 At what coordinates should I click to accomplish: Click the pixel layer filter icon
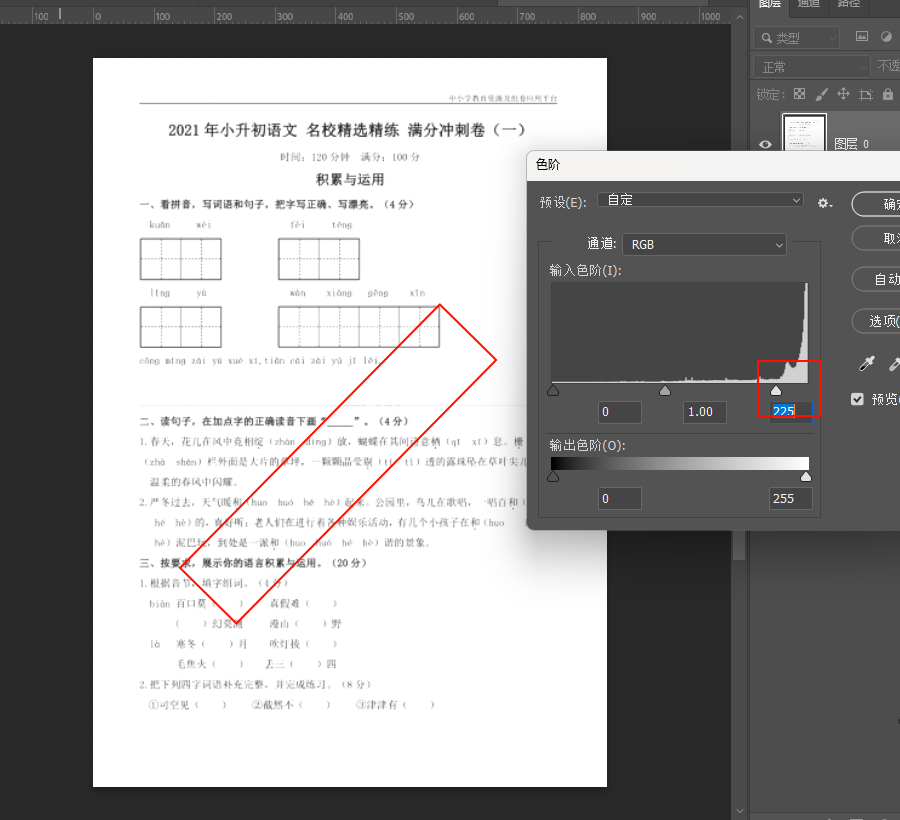coord(862,37)
